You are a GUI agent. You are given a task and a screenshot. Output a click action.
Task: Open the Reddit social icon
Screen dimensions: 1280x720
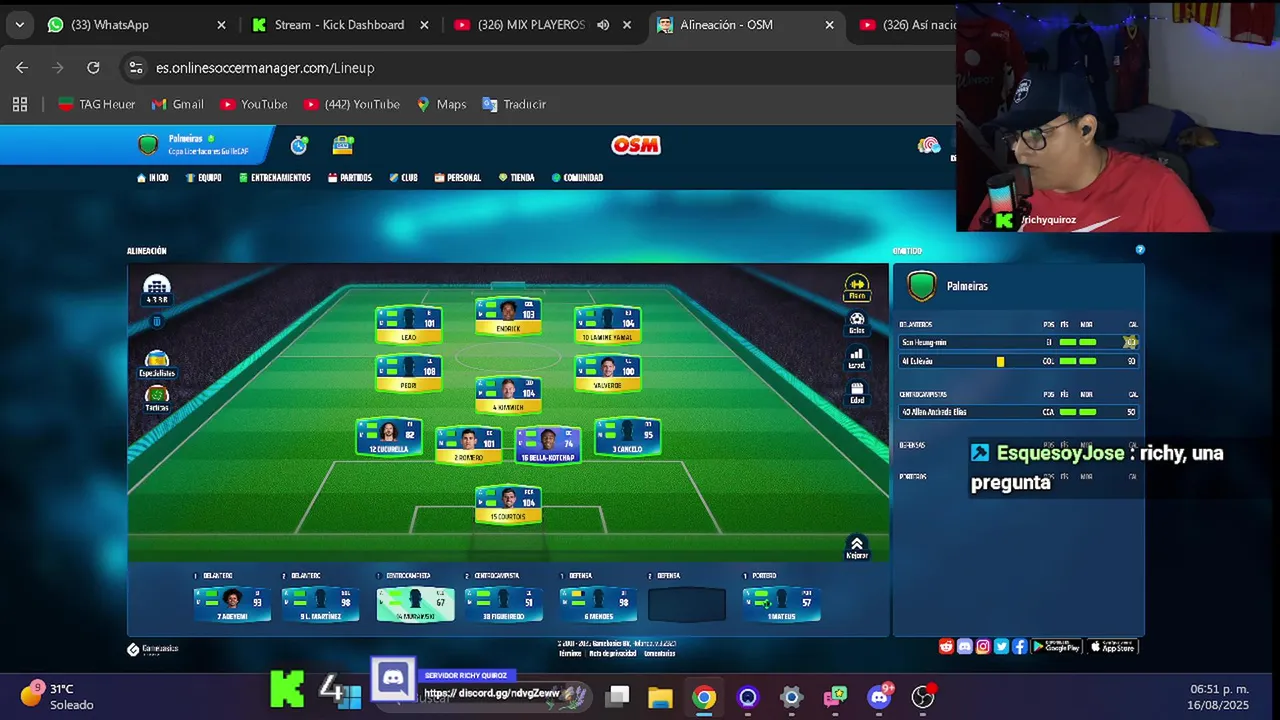(x=946, y=647)
